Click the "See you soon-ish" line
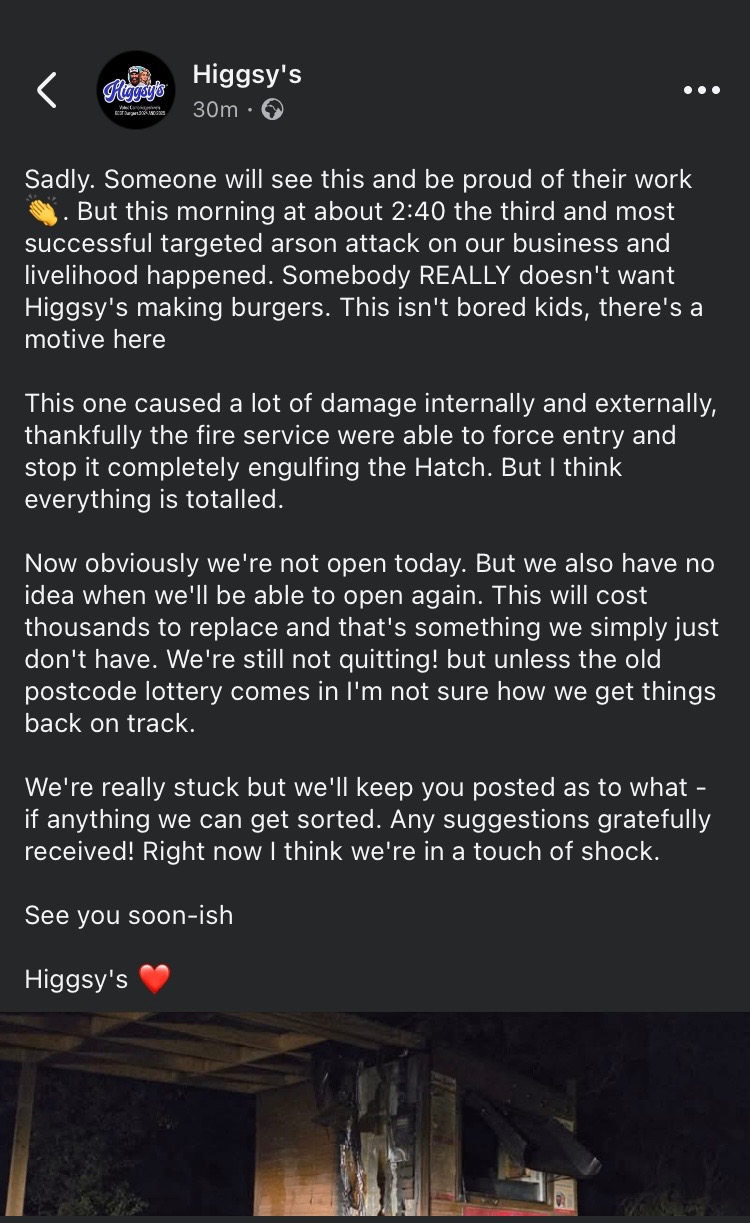The height and width of the screenshot is (1223, 750). tap(129, 915)
